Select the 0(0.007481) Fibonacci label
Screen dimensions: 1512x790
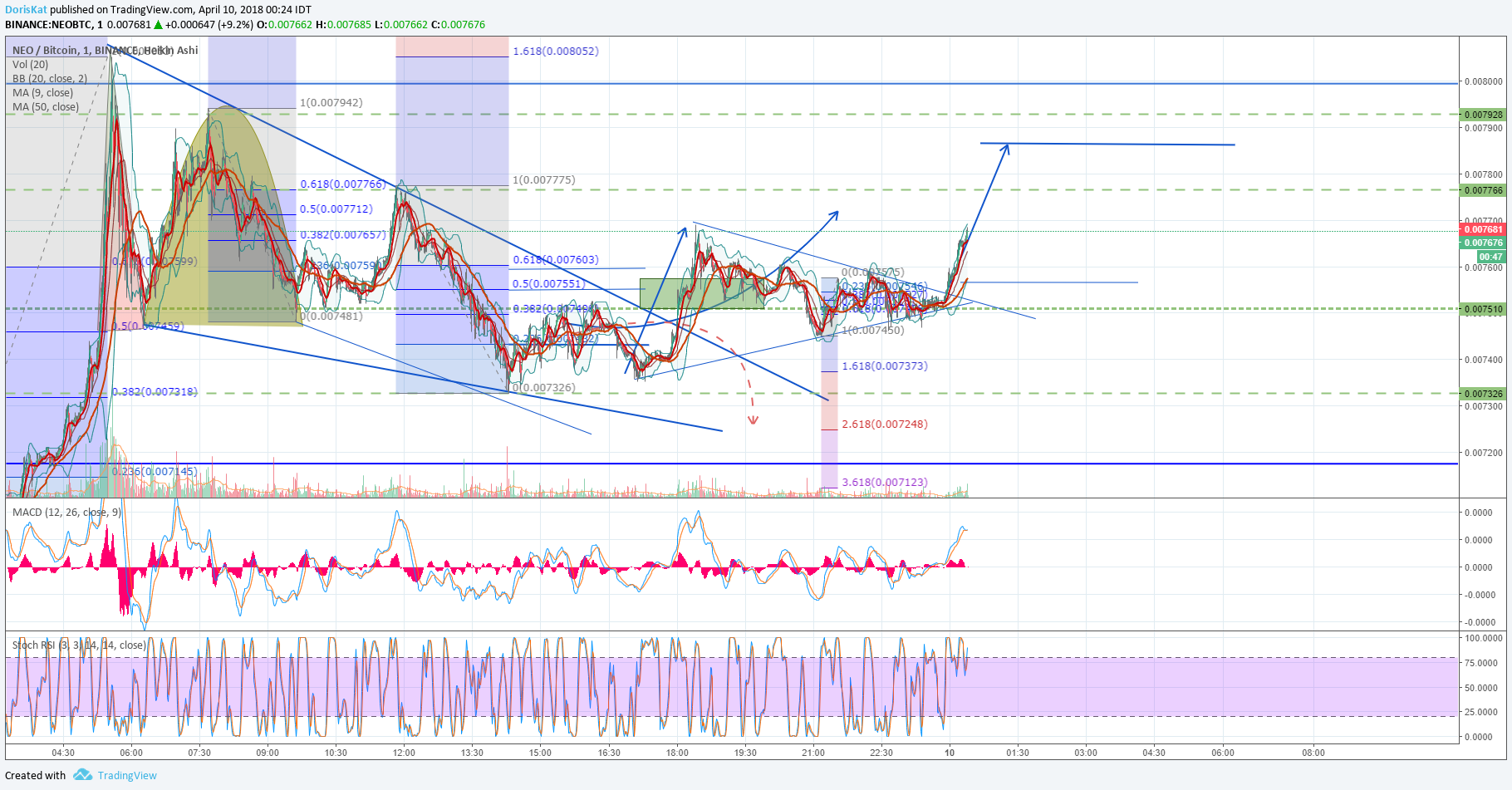(x=331, y=316)
